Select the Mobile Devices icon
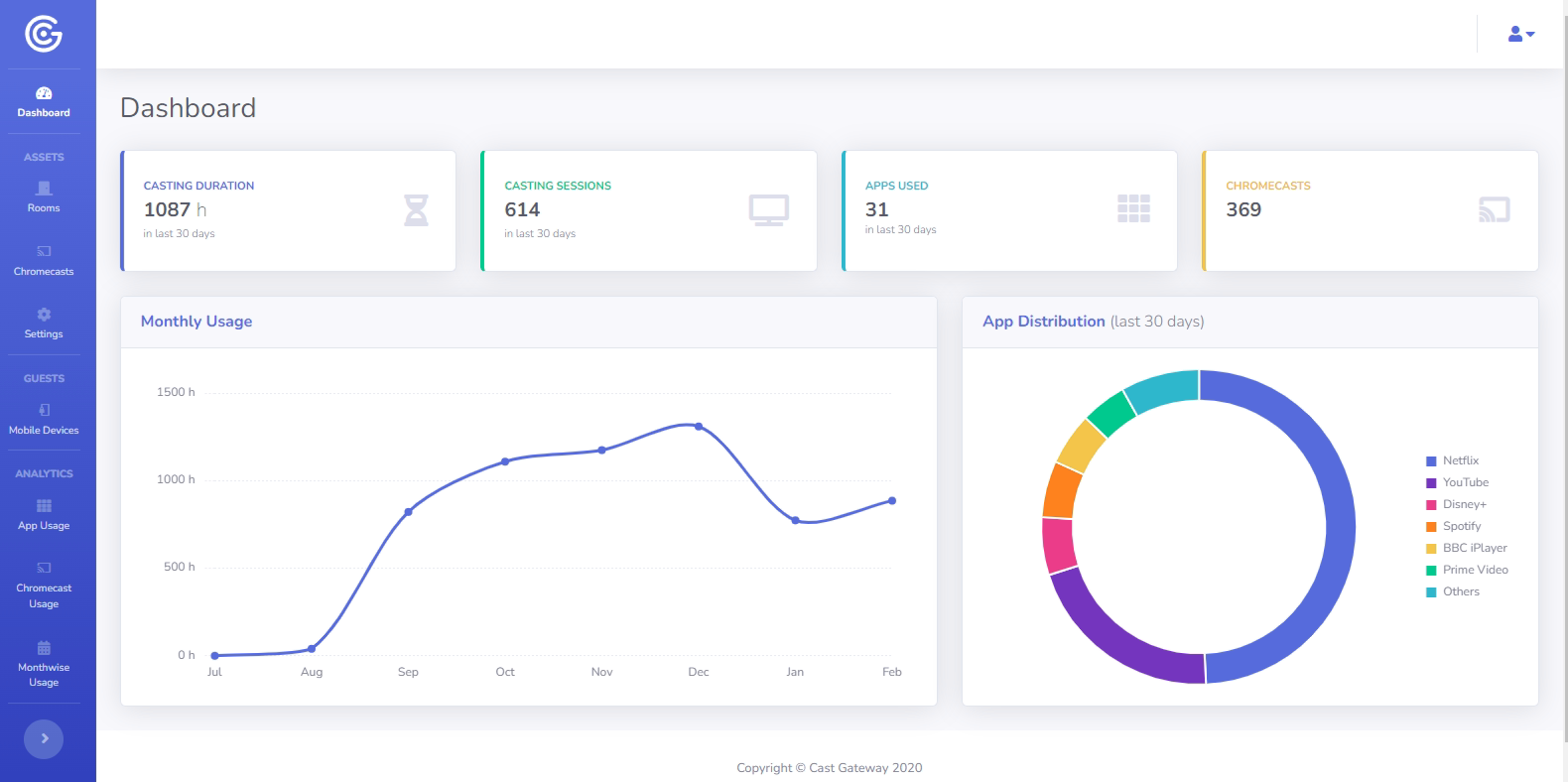Image resolution: width=1568 pixels, height=782 pixels. point(44,410)
